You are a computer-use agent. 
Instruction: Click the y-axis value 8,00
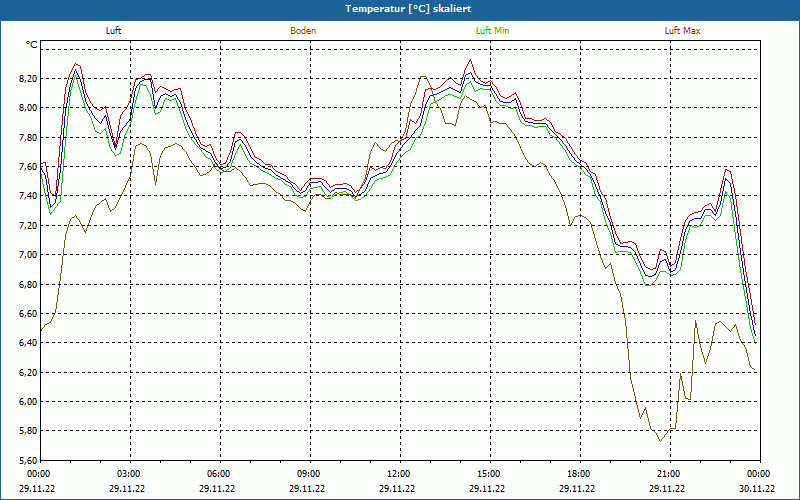[x=28, y=108]
